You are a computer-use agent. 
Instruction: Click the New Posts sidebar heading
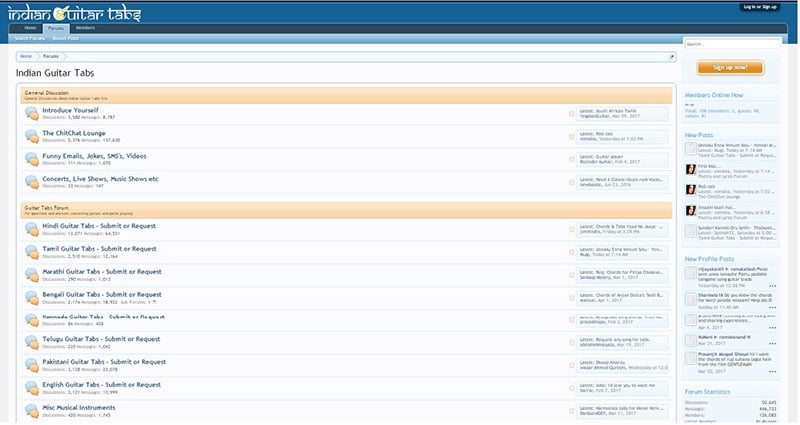(x=699, y=135)
